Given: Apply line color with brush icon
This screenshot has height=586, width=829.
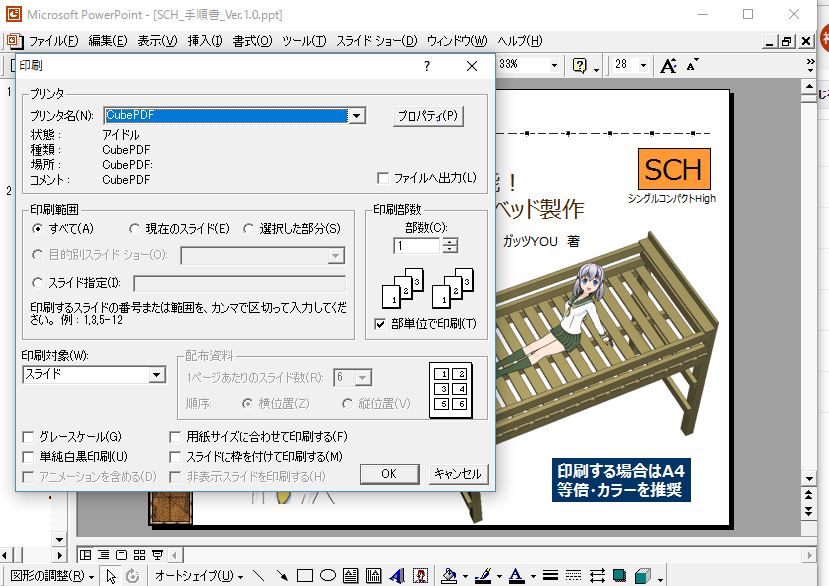Looking at the screenshot, I should (483, 575).
